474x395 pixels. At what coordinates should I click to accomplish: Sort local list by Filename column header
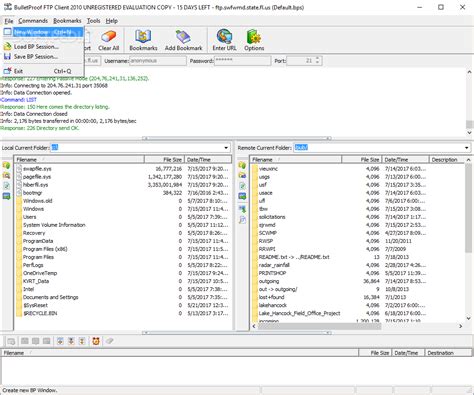[x=79, y=160]
